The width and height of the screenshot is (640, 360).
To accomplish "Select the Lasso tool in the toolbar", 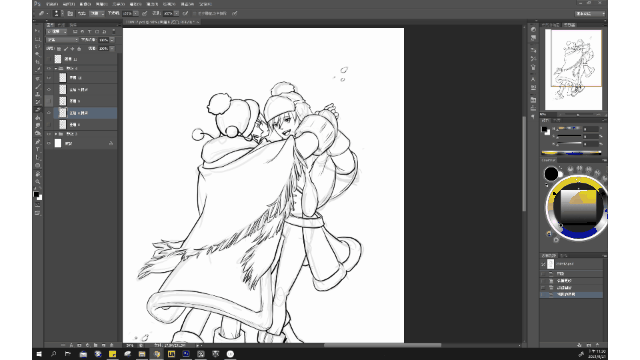I will tap(38, 47).
